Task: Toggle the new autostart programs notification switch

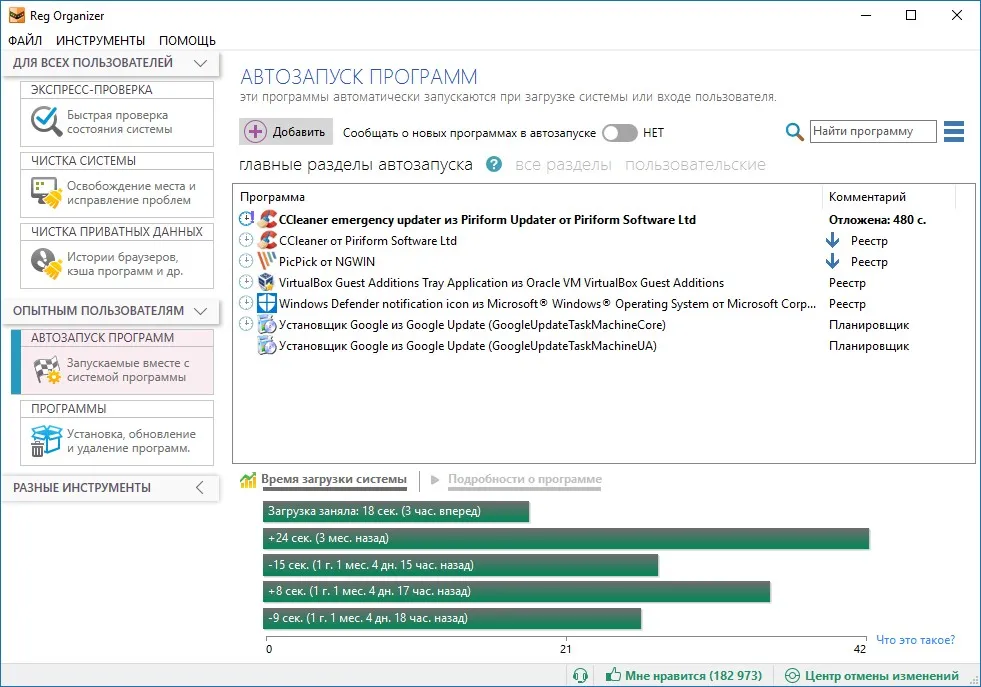Action: [619, 133]
